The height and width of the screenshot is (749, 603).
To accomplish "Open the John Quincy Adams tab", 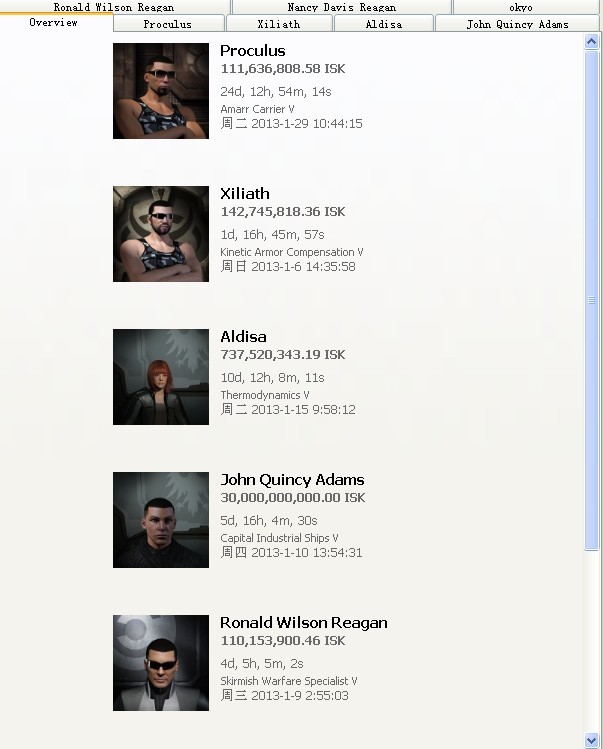I will [517, 24].
